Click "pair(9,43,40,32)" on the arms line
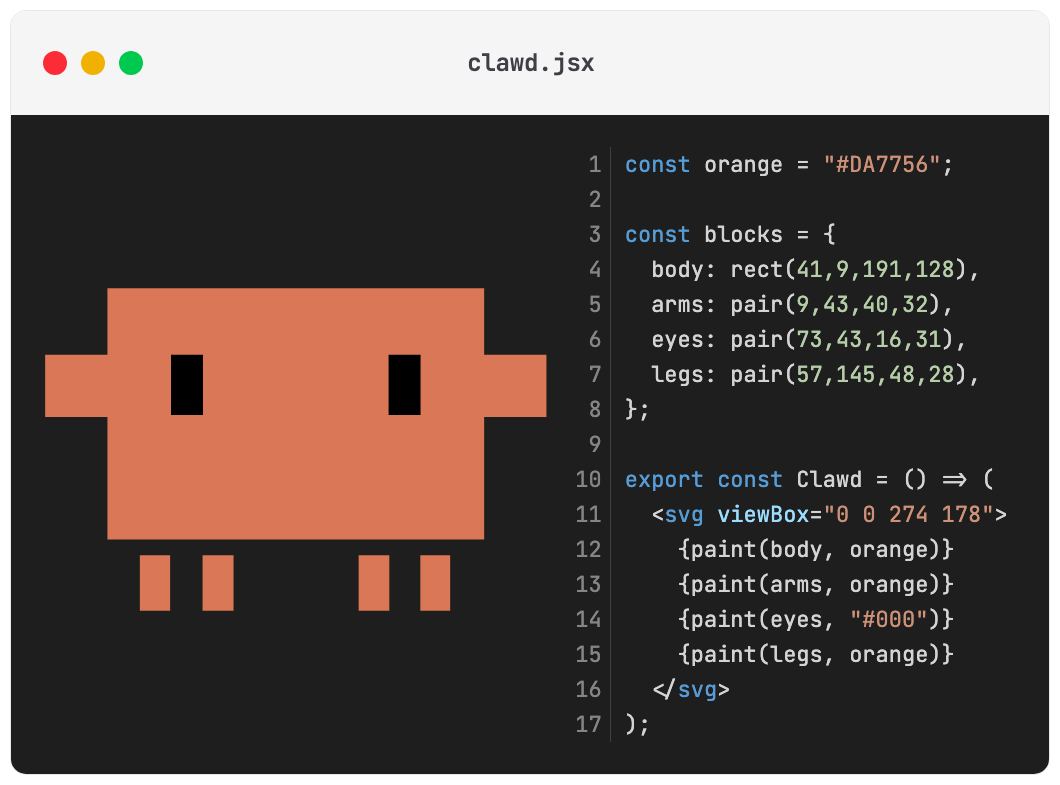The height and width of the screenshot is (785, 1060). click(835, 304)
